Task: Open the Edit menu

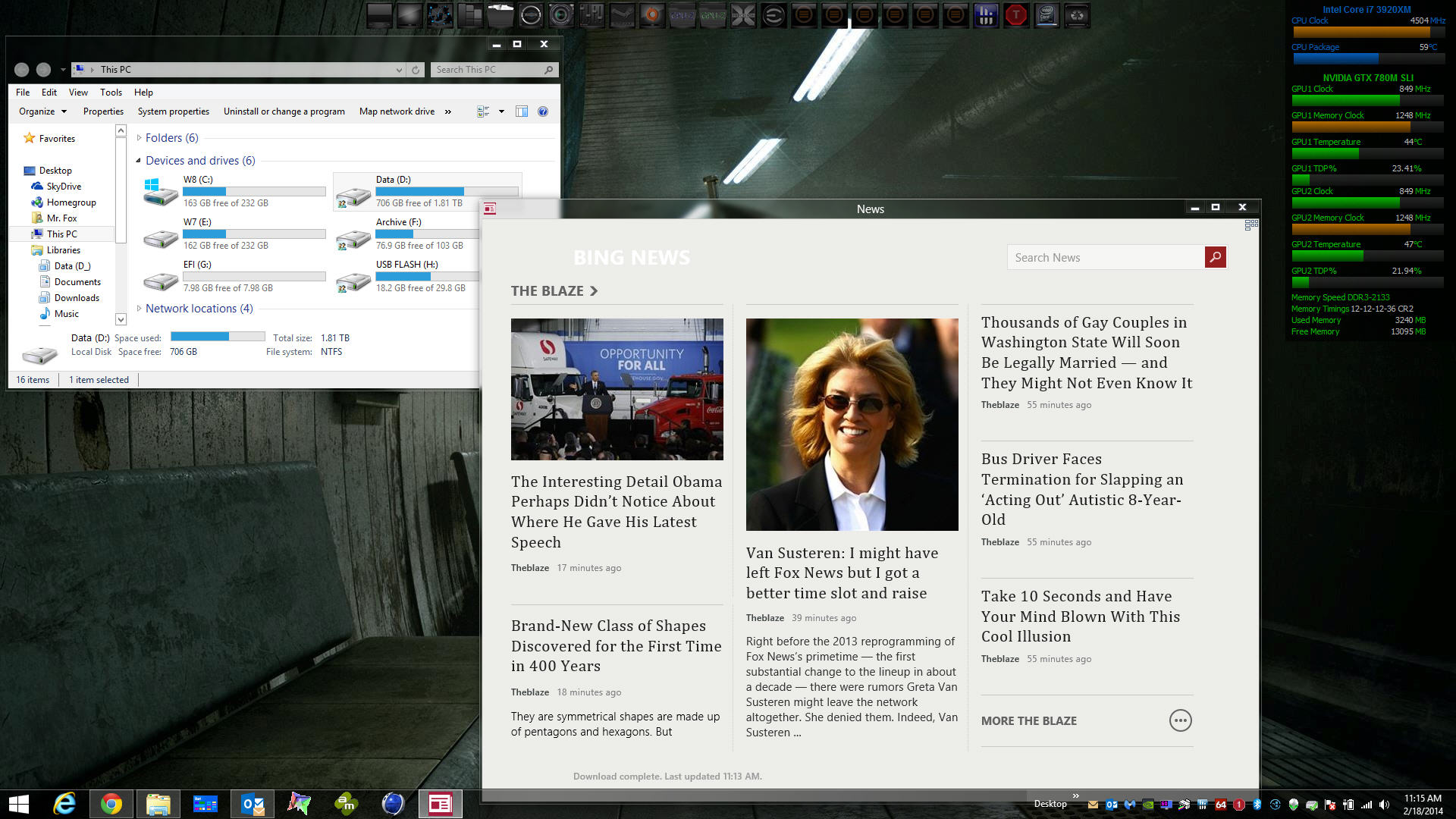Action: coord(49,93)
